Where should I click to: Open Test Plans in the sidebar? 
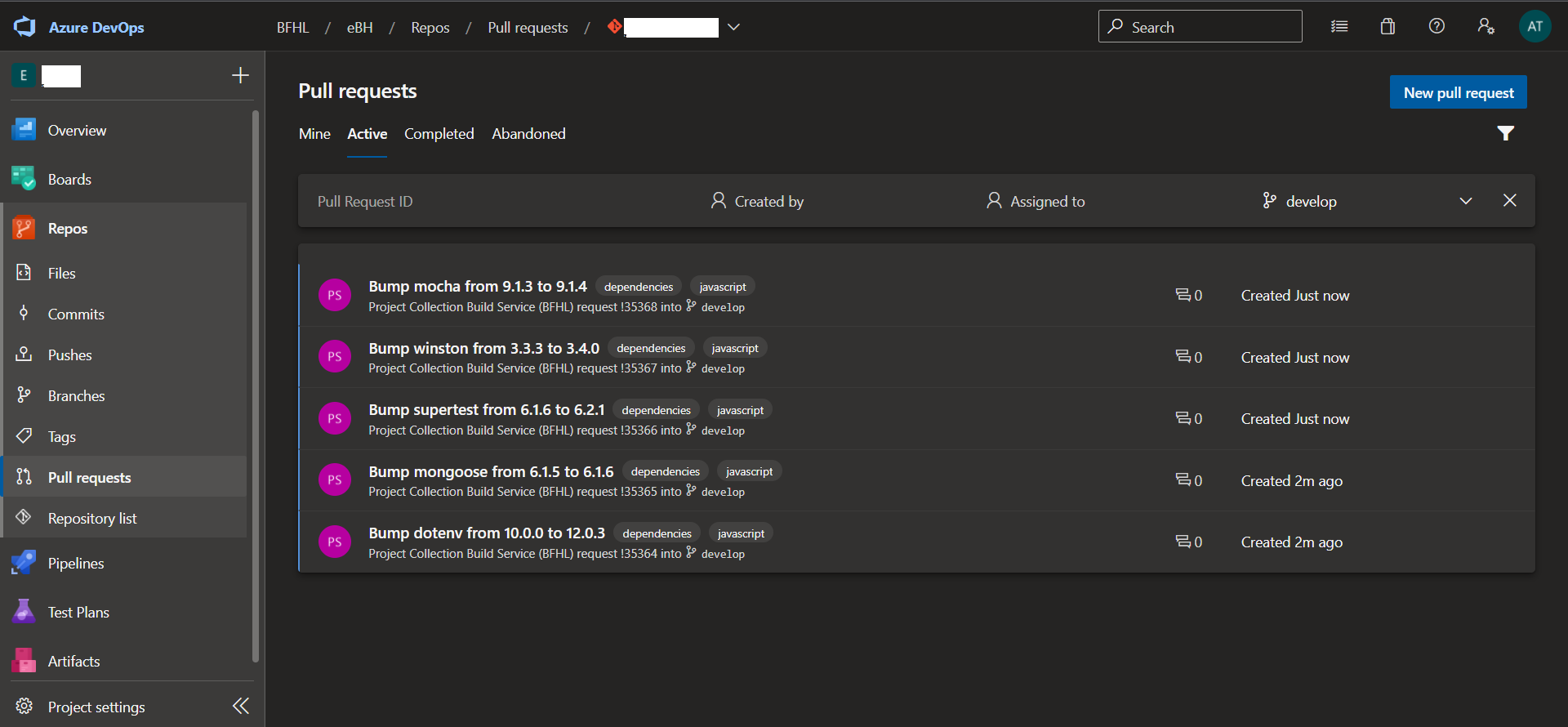pos(78,613)
